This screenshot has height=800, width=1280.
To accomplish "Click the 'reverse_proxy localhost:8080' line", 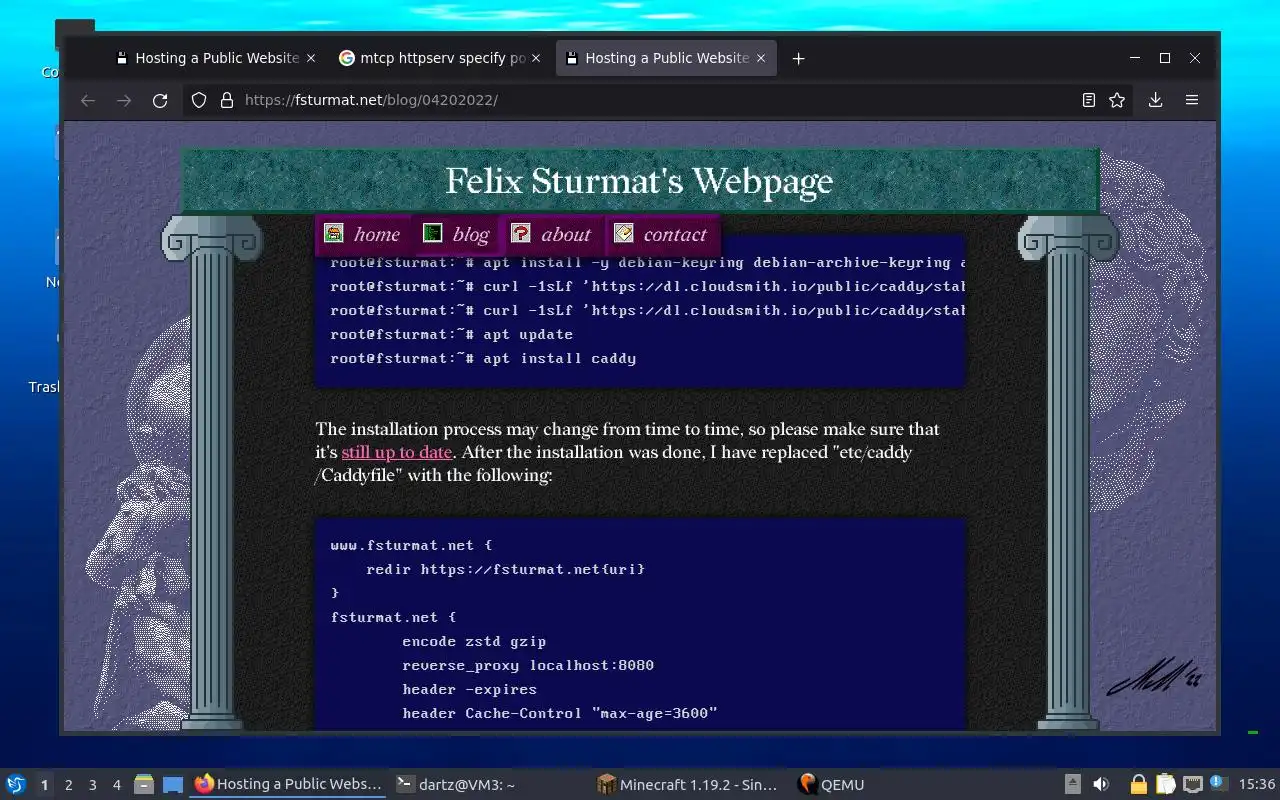I will pos(528,665).
